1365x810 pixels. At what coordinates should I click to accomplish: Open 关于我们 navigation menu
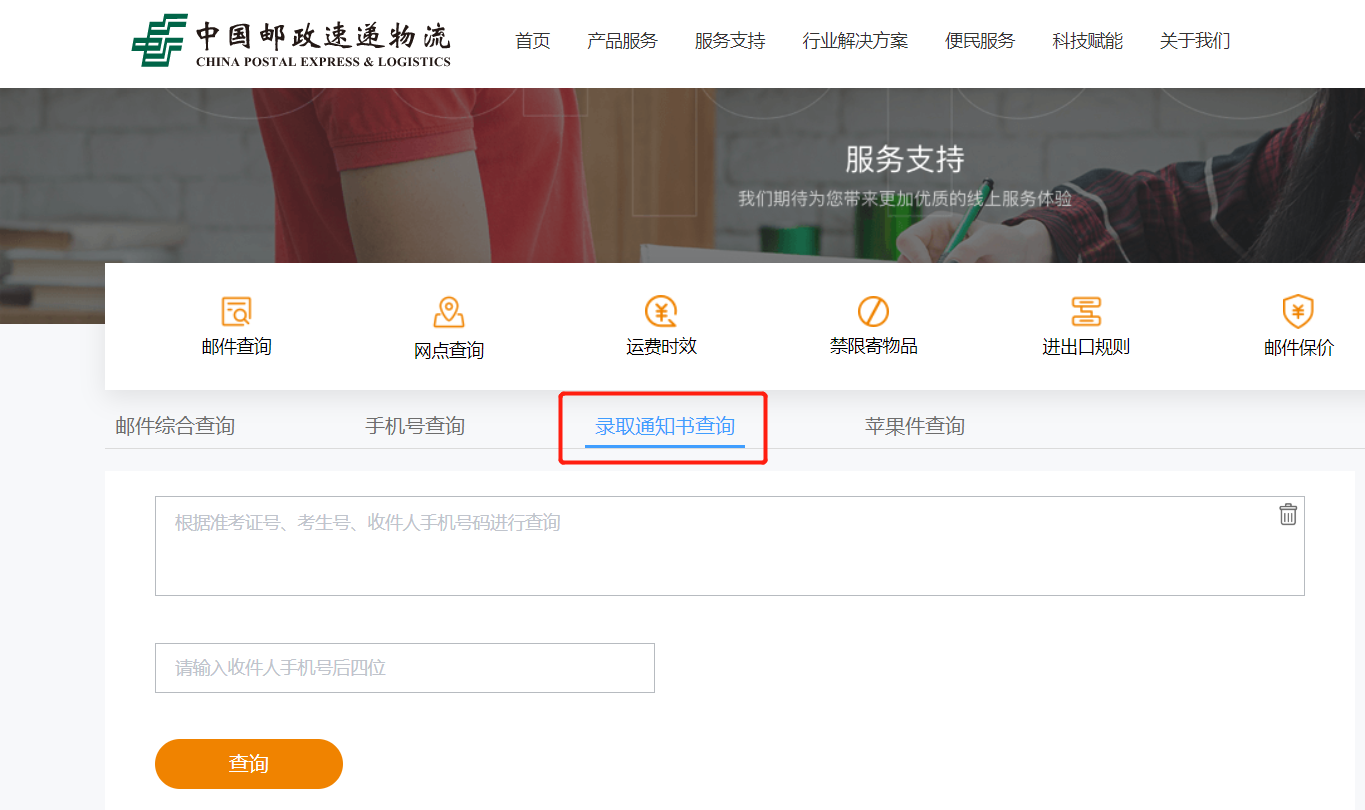[1195, 41]
